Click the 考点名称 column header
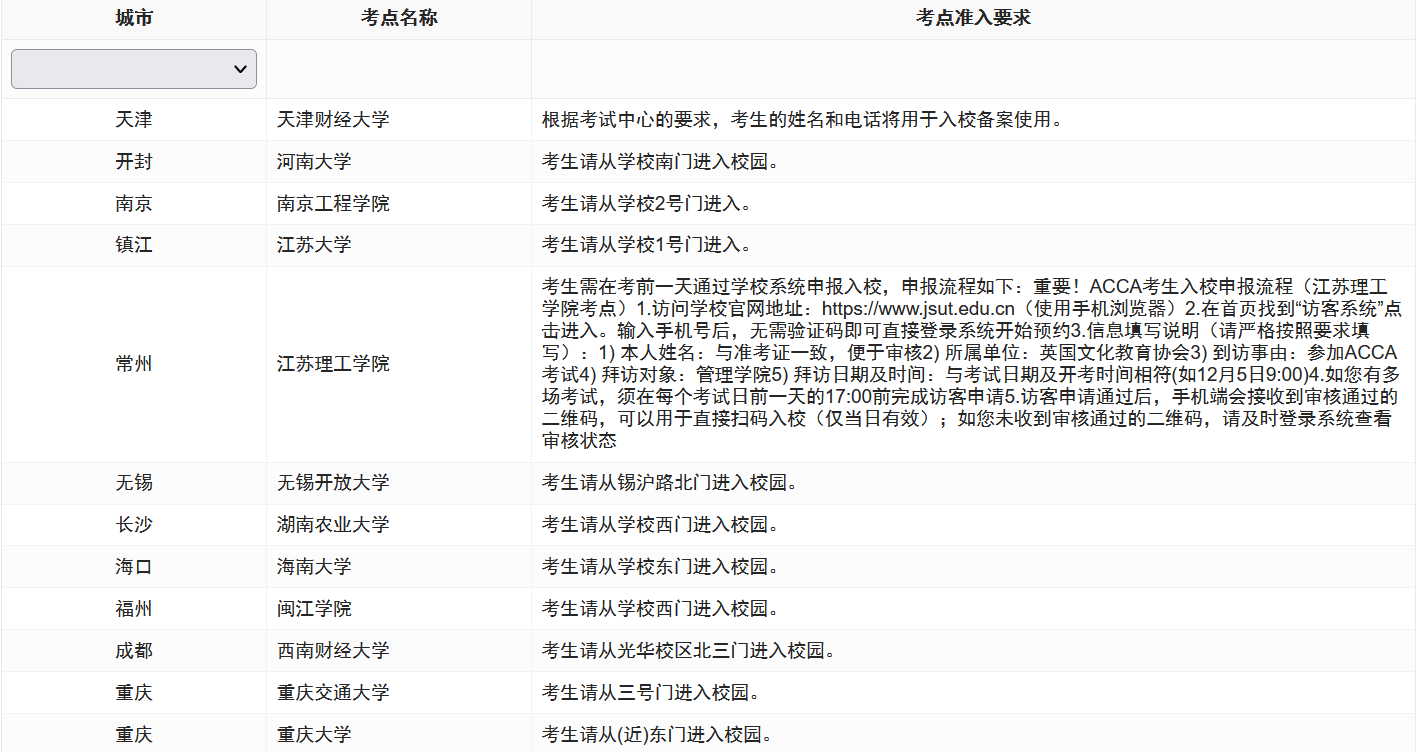 (399, 18)
